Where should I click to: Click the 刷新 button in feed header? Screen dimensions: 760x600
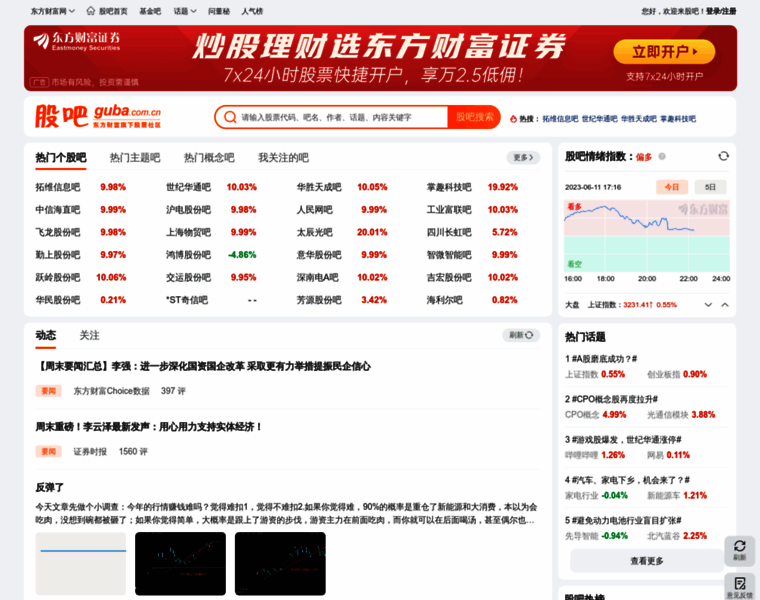click(x=521, y=335)
